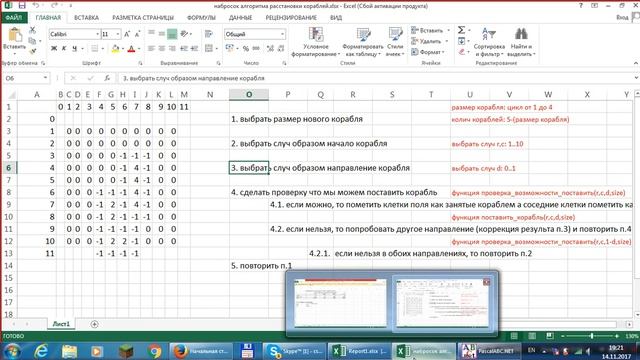Switch to the ВСТАВКА tab
This screenshot has width=640, height=360.
click(x=86, y=18)
